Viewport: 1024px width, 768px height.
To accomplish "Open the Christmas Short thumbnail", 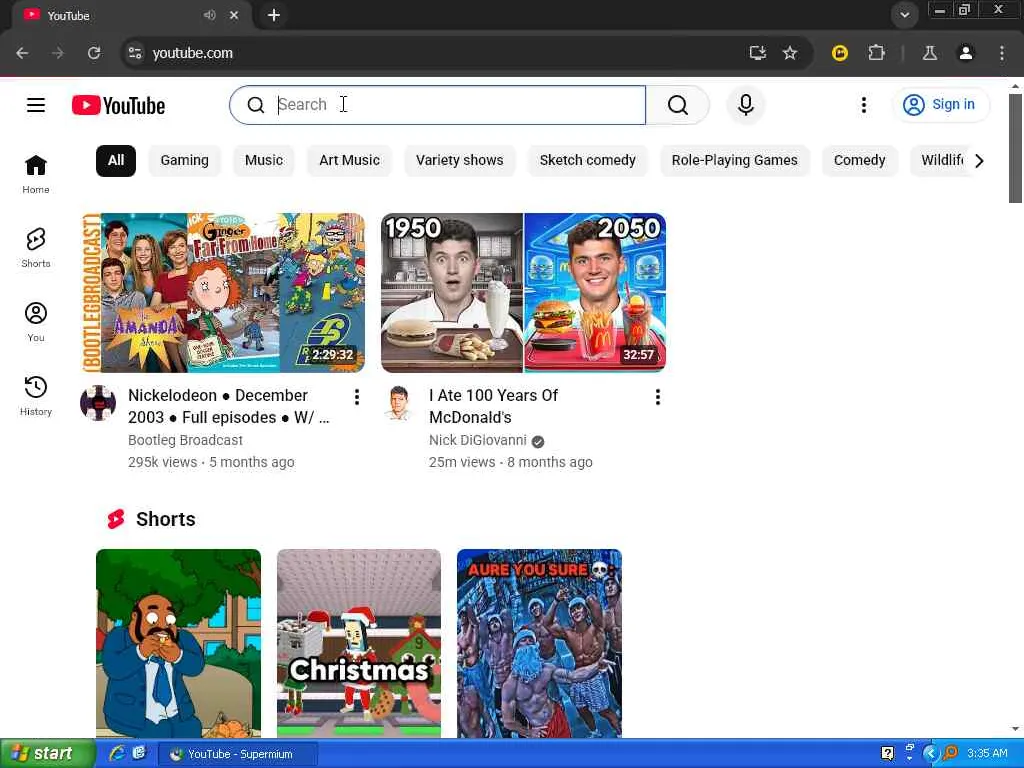I will click(x=359, y=643).
